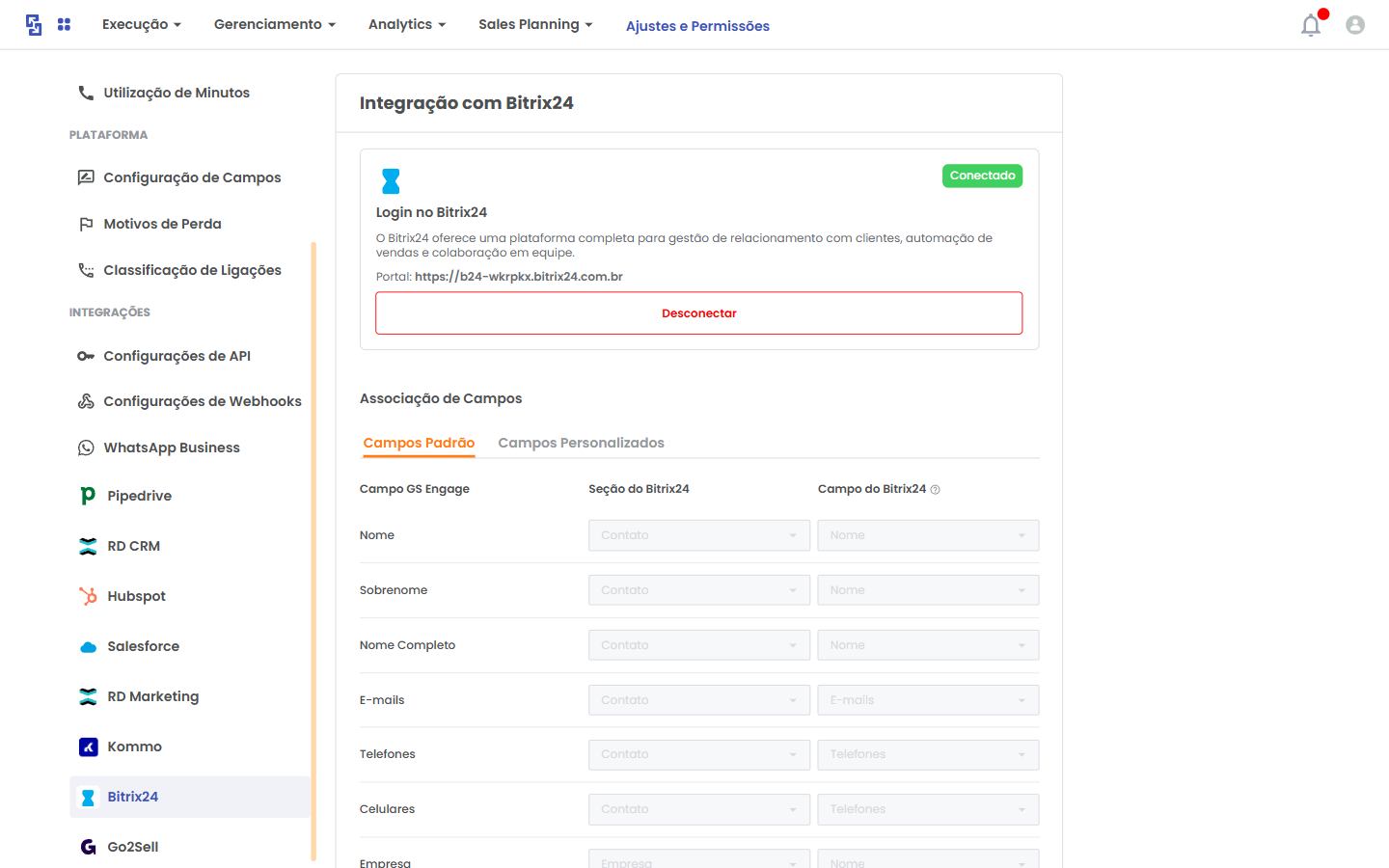Viewport: 1389px width, 868px height.
Task: Click the WhatsApp Business icon
Action: point(86,448)
